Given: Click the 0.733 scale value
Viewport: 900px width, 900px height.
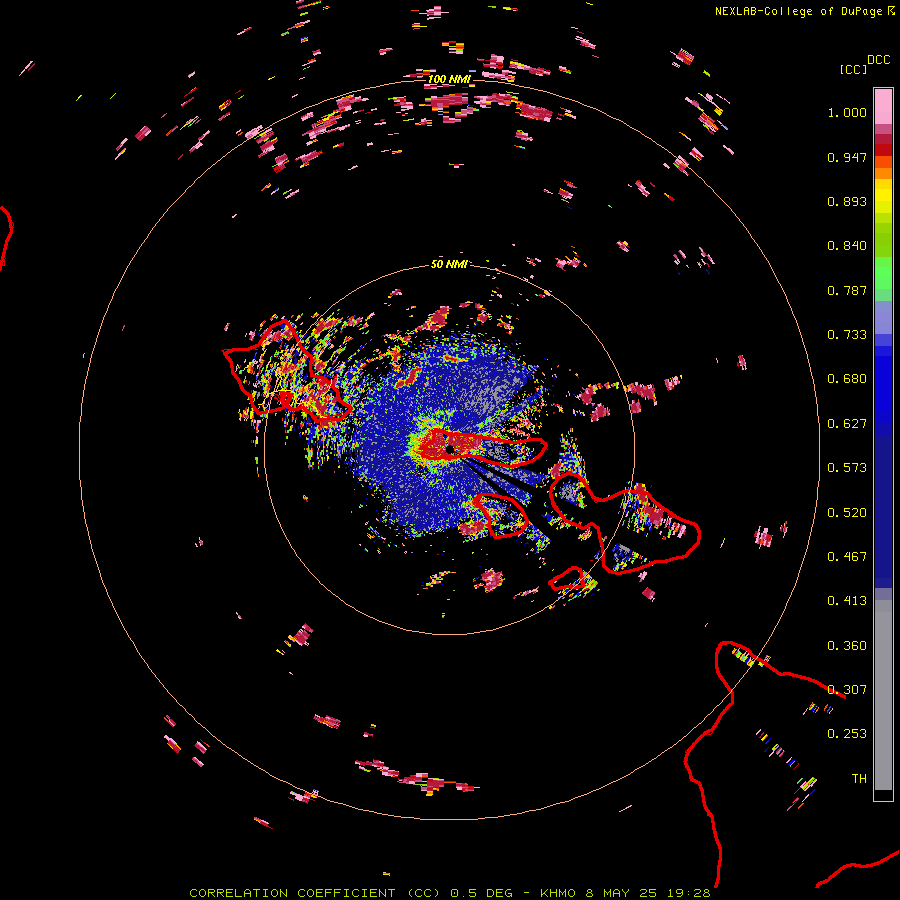Looking at the screenshot, I should pos(847,335).
